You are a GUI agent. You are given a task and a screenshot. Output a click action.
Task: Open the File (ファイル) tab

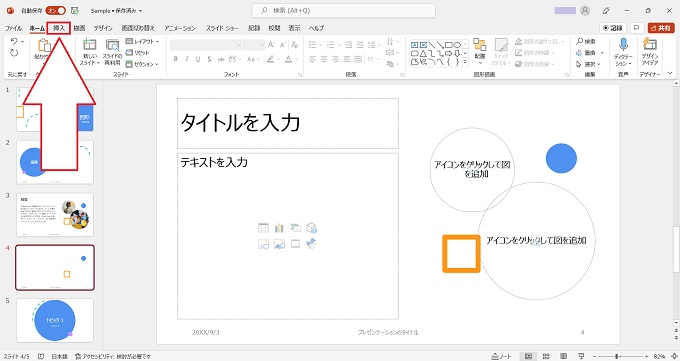(x=13, y=28)
